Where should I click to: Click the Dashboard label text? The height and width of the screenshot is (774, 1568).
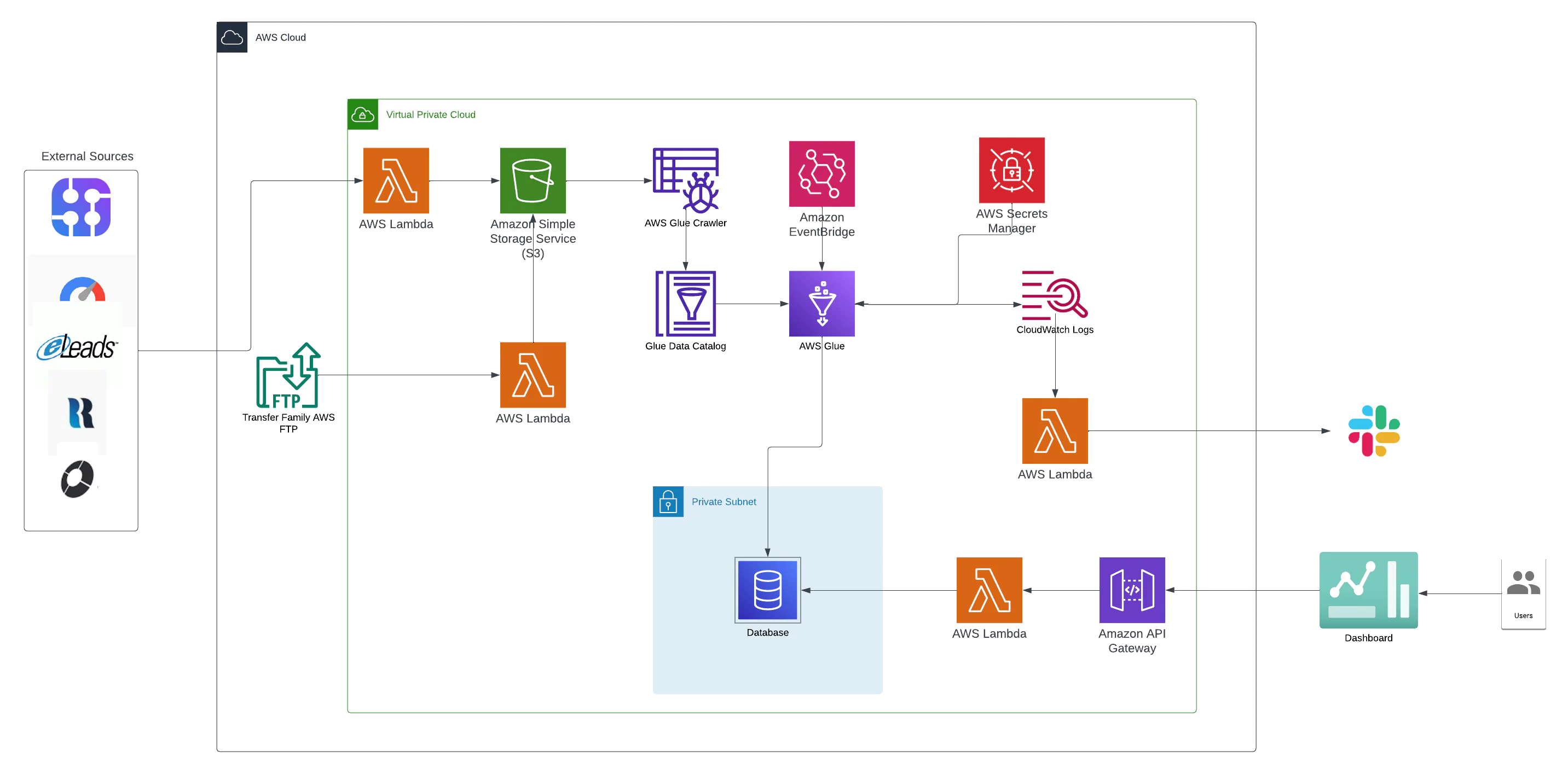[x=1368, y=638]
